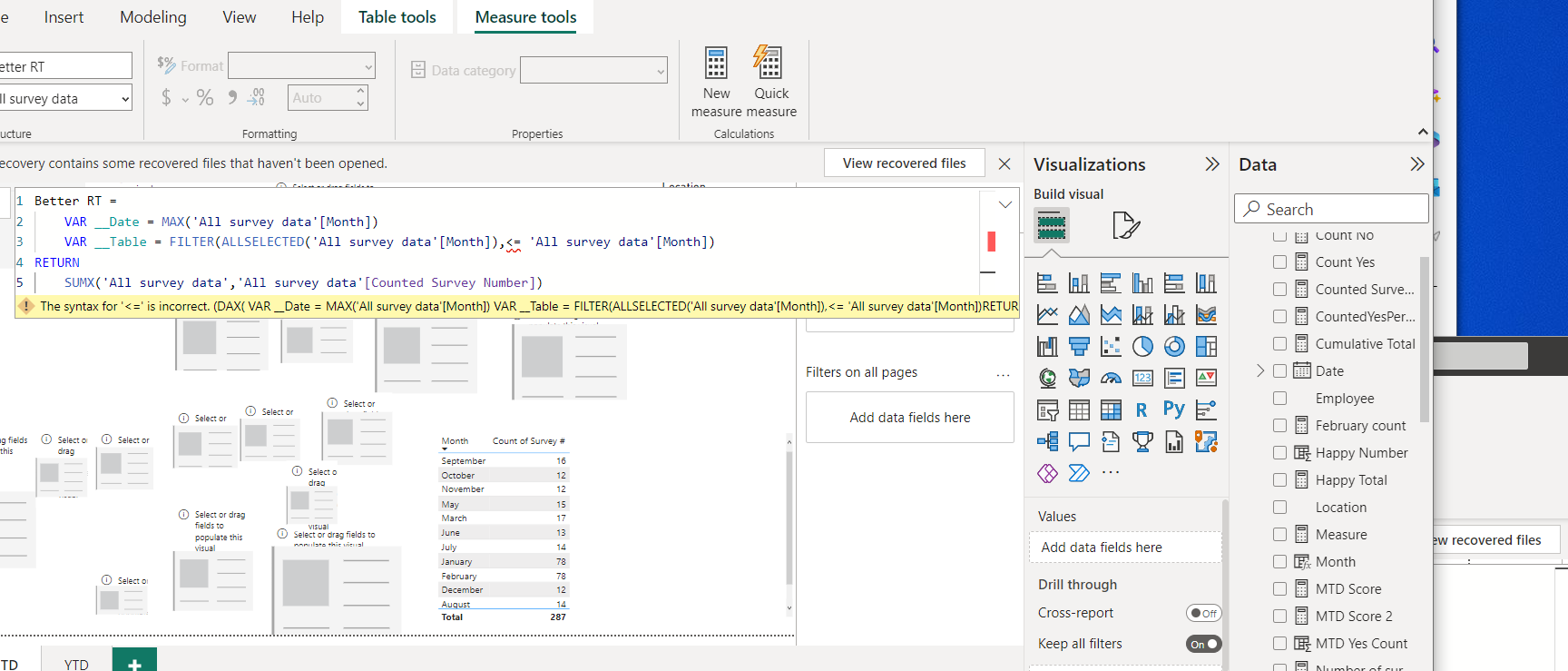Viewport: 1568px width, 671px height.
Task: Pick the funnel chart visual
Action: [1079, 346]
